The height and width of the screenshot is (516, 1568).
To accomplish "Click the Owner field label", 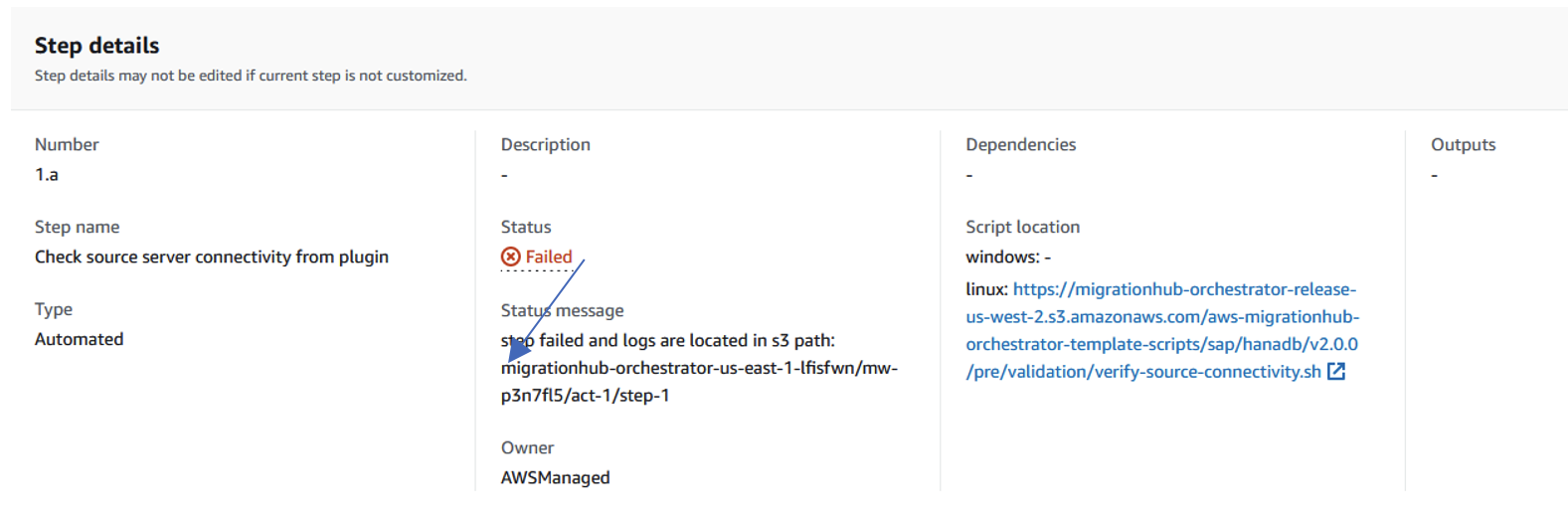I will [527, 447].
